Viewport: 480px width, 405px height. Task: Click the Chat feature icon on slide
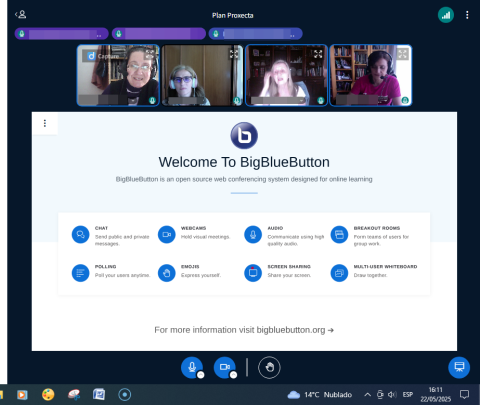[x=80, y=234]
